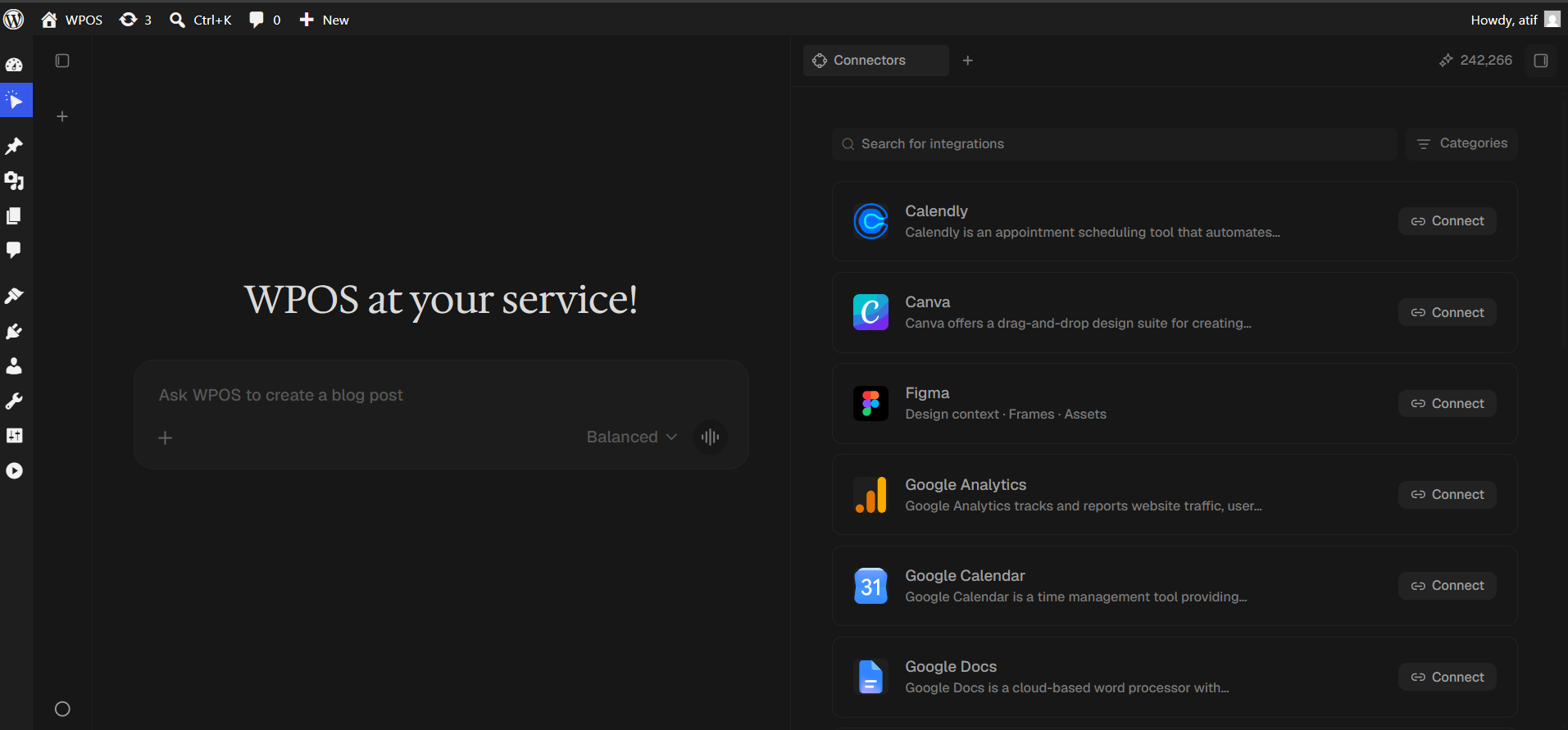The height and width of the screenshot is (730, 1568).
Task: Open Posts via the pushpin icon
Action: pos(14,146)
